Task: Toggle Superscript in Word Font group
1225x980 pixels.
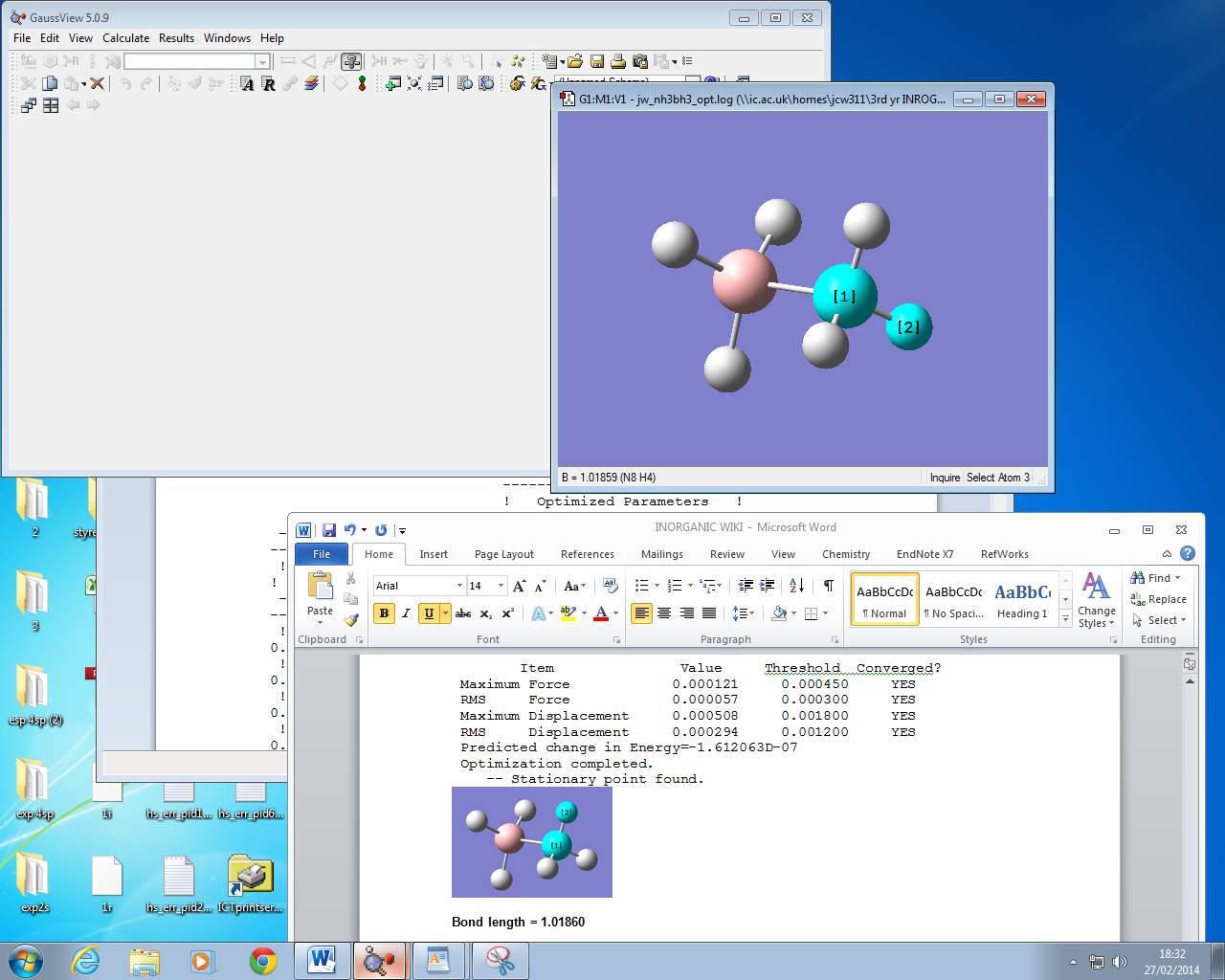Action: click(508, 613)
